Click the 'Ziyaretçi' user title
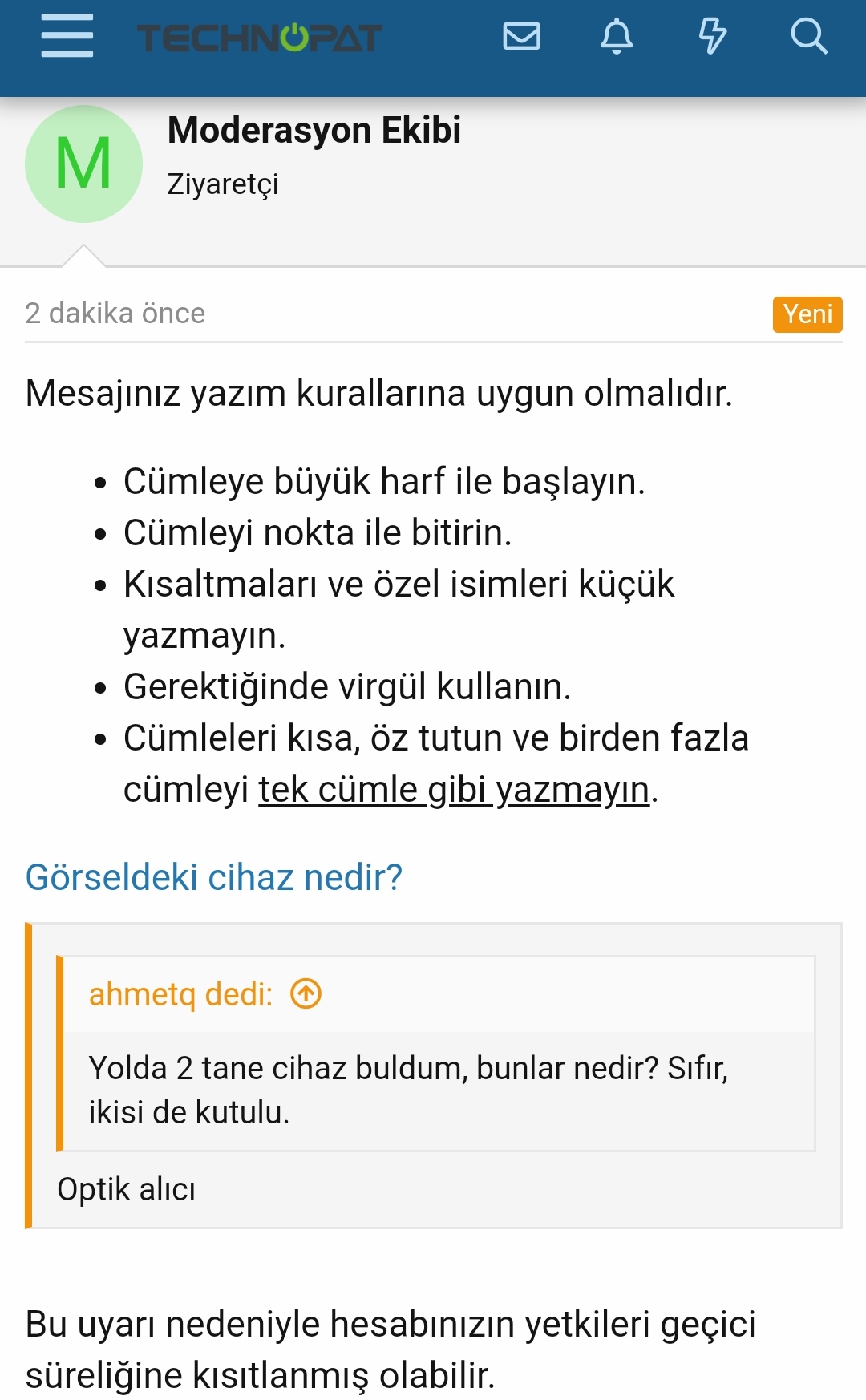 tap(223, 184)
